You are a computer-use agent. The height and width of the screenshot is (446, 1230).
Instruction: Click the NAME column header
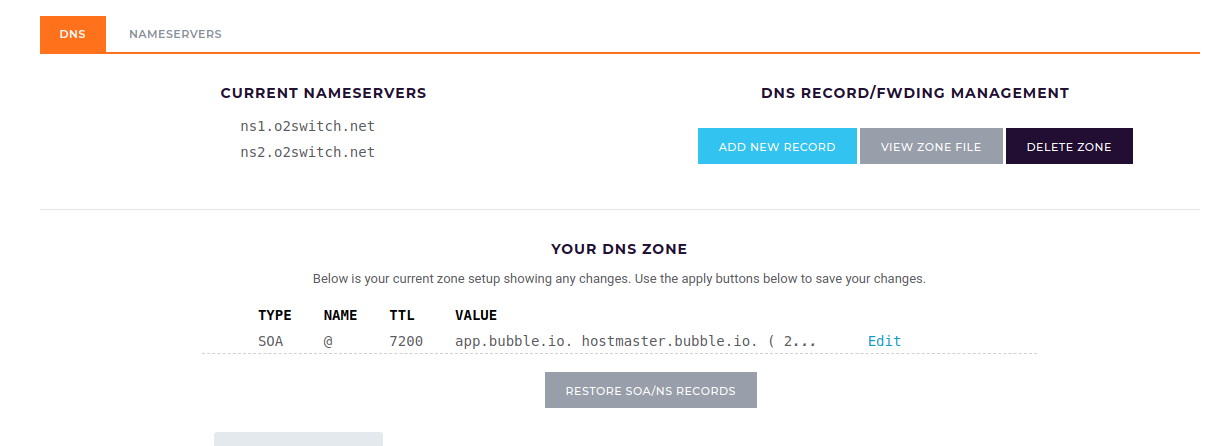pos(340,315)
